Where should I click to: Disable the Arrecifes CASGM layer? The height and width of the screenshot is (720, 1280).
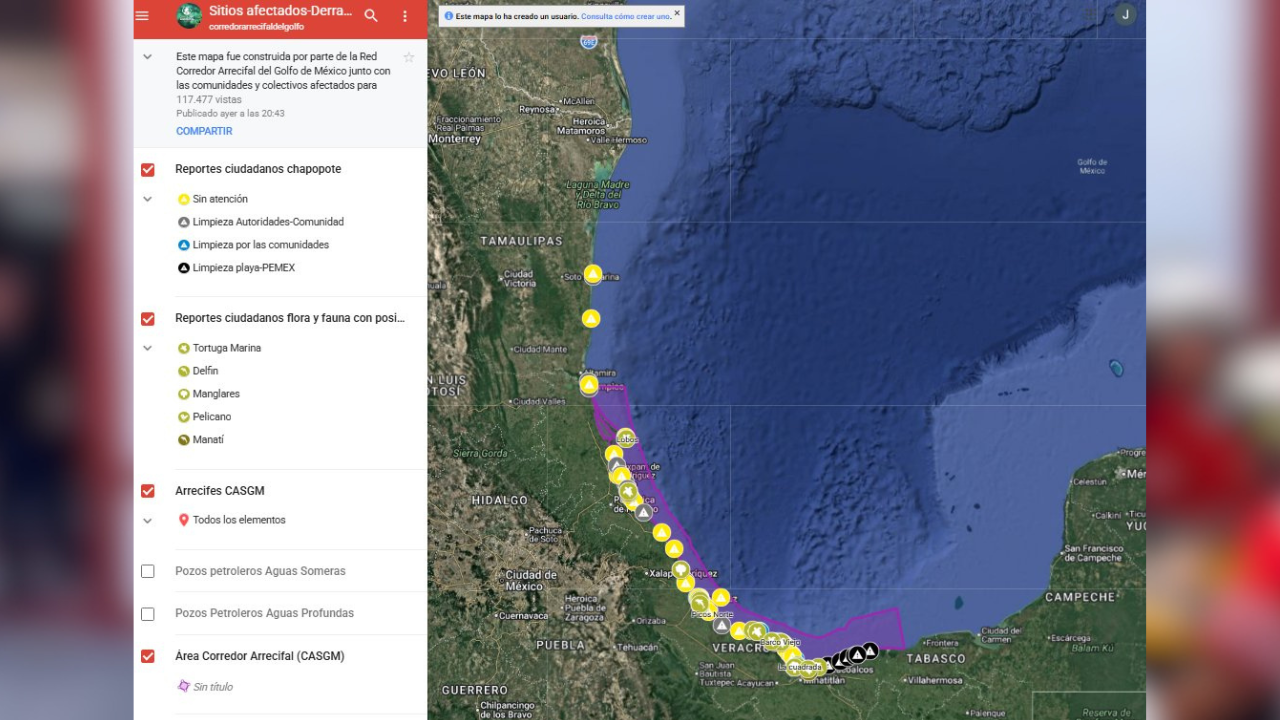click(x=148, y=491)
